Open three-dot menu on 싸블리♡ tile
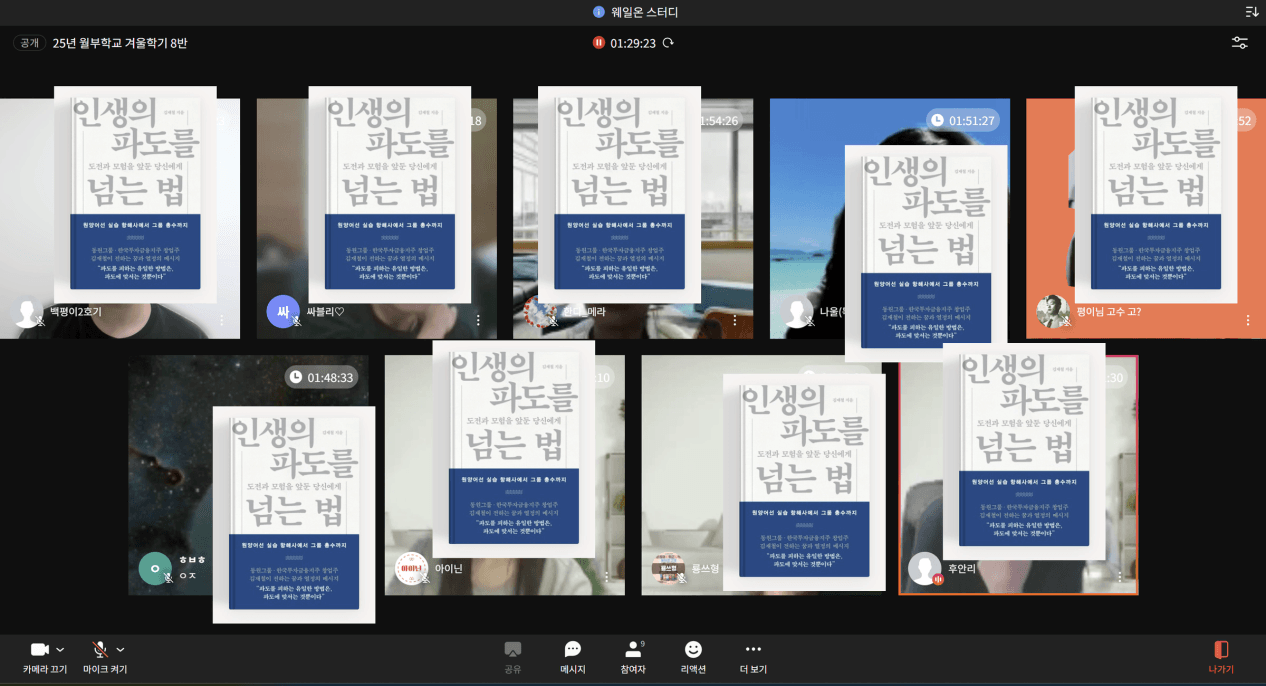Screen dimensions: 1266x686 pos(478,320)
